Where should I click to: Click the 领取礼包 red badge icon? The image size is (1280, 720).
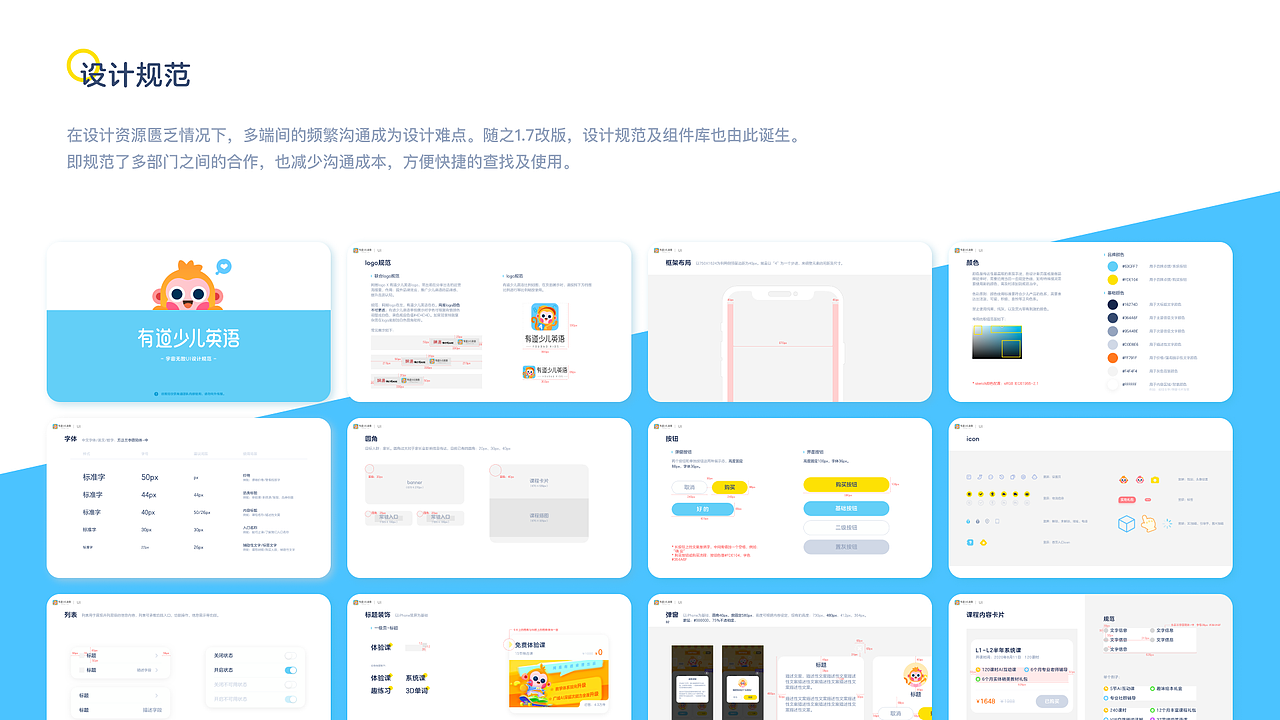pos(1127,500)
